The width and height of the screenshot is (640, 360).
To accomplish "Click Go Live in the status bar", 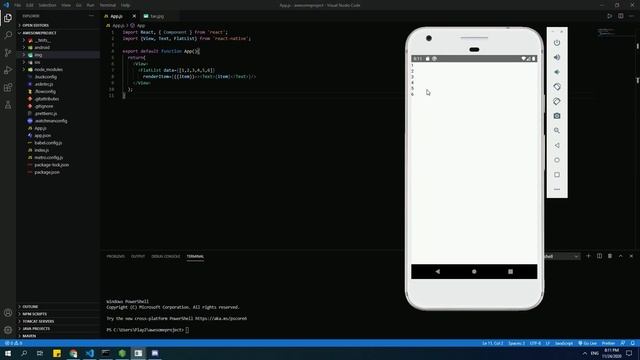I will [x=587, y=343].
